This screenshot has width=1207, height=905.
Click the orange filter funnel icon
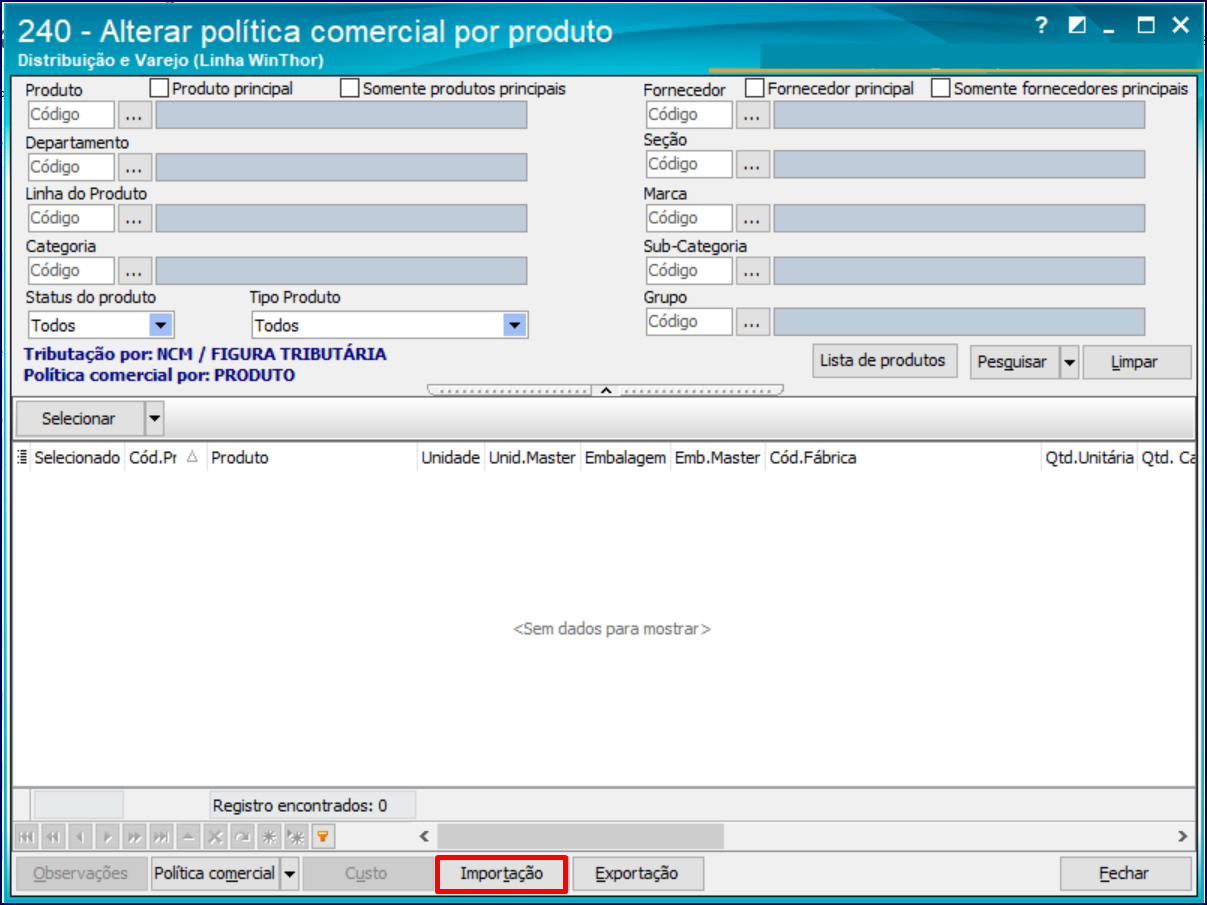(x=323, y=836)
